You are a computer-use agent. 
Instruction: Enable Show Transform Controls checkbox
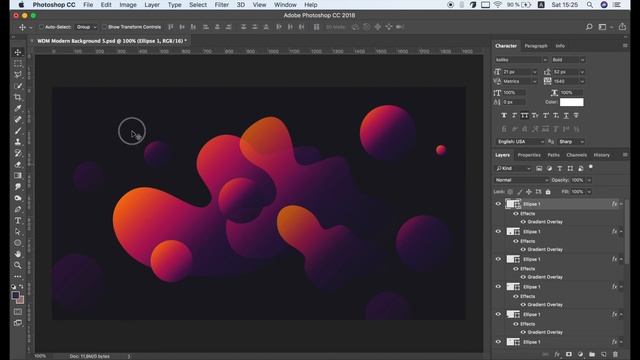[104, 27]
